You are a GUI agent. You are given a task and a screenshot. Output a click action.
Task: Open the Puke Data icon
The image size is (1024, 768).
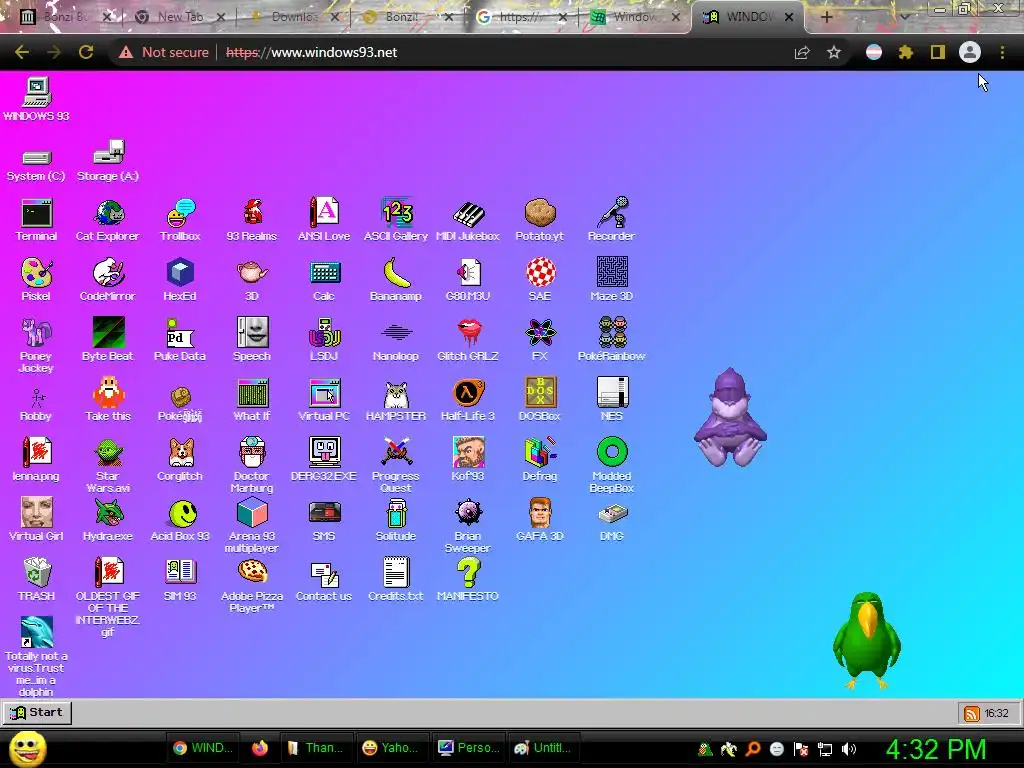coord(180,340)
